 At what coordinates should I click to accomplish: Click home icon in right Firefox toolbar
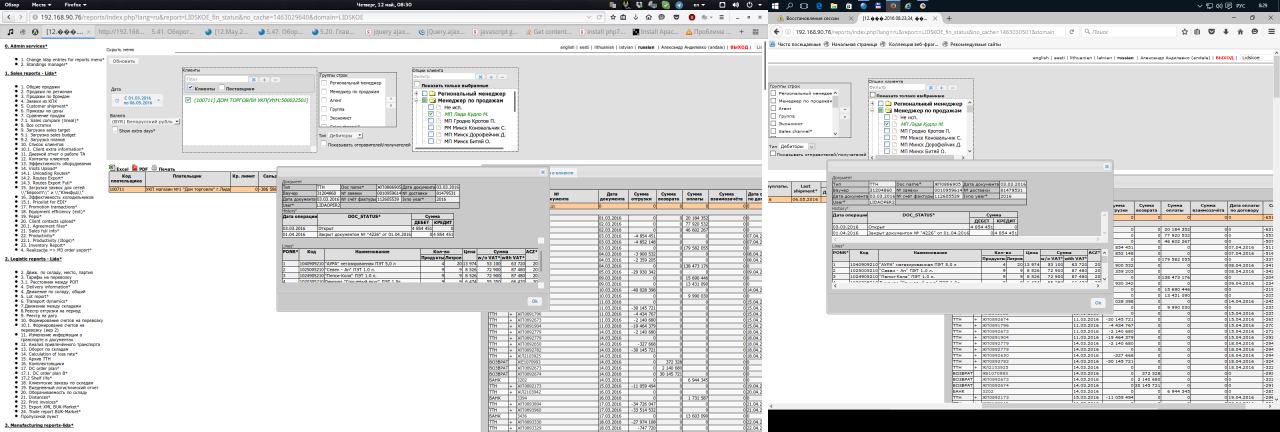[1240, 31]
